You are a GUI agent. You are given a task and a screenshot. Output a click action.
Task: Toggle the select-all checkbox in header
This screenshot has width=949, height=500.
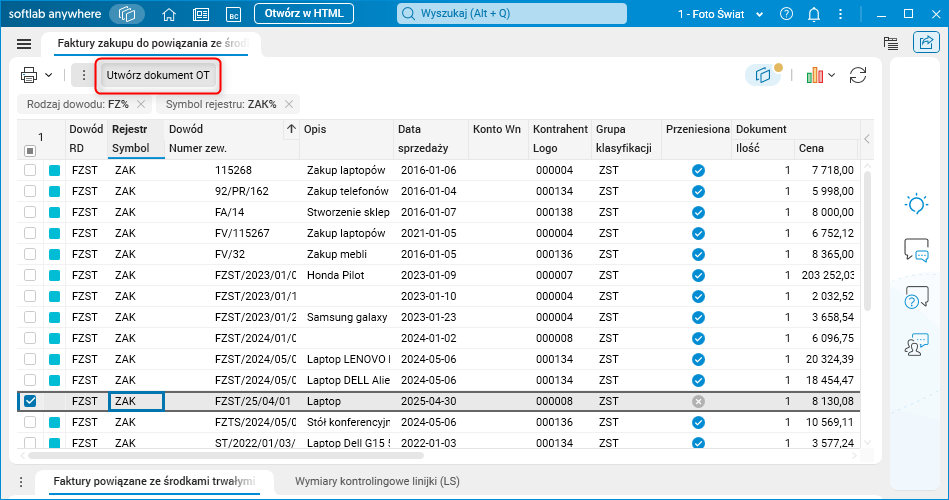tap(29, 151)
